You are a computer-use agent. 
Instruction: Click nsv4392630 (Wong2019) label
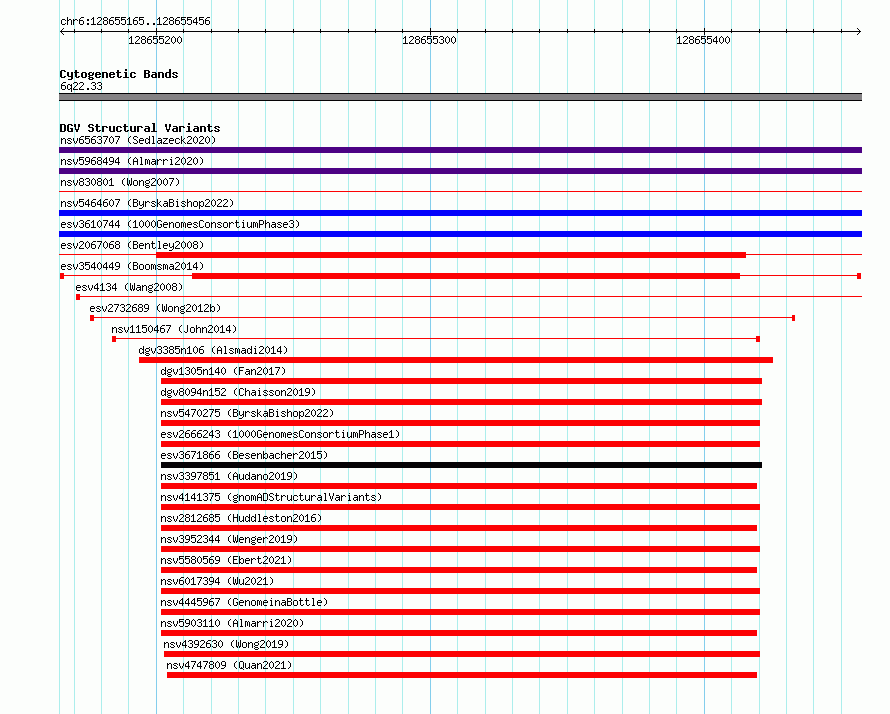coord(226,644)
